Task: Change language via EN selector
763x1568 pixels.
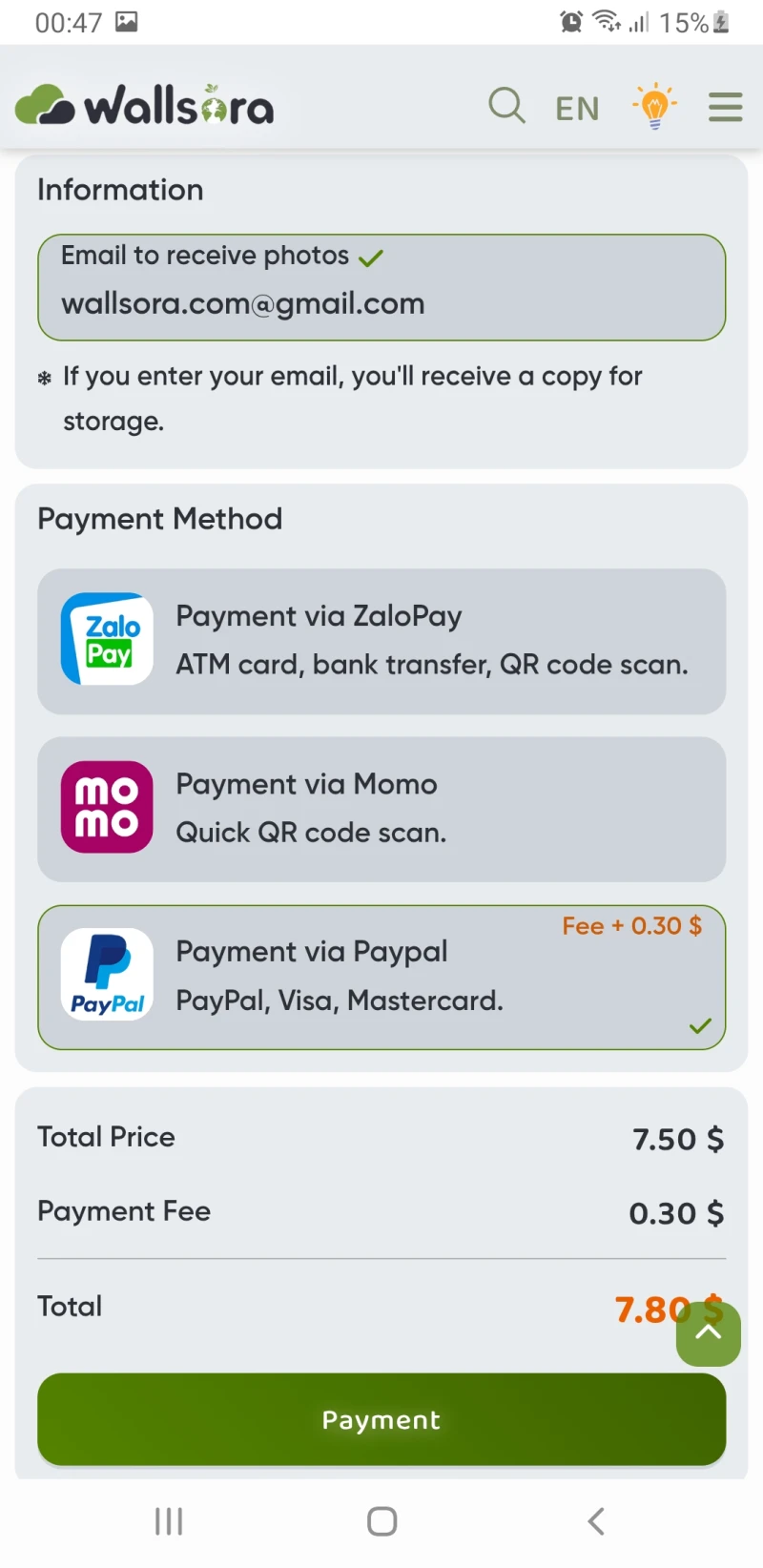Action: [578, 109]
